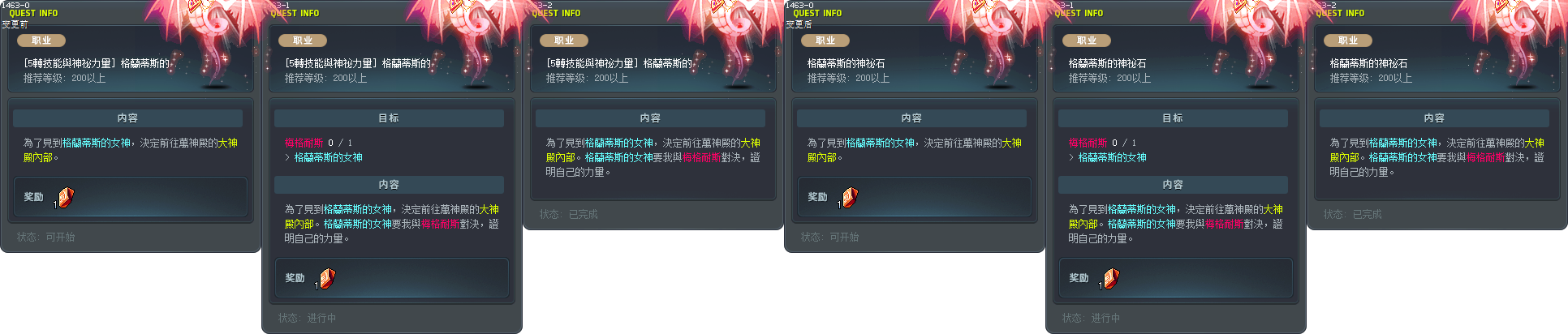Select reward icon in 进行中 panel titled [5轉技能與神祕力量]
1568x334 pixels.
point(326,278)
